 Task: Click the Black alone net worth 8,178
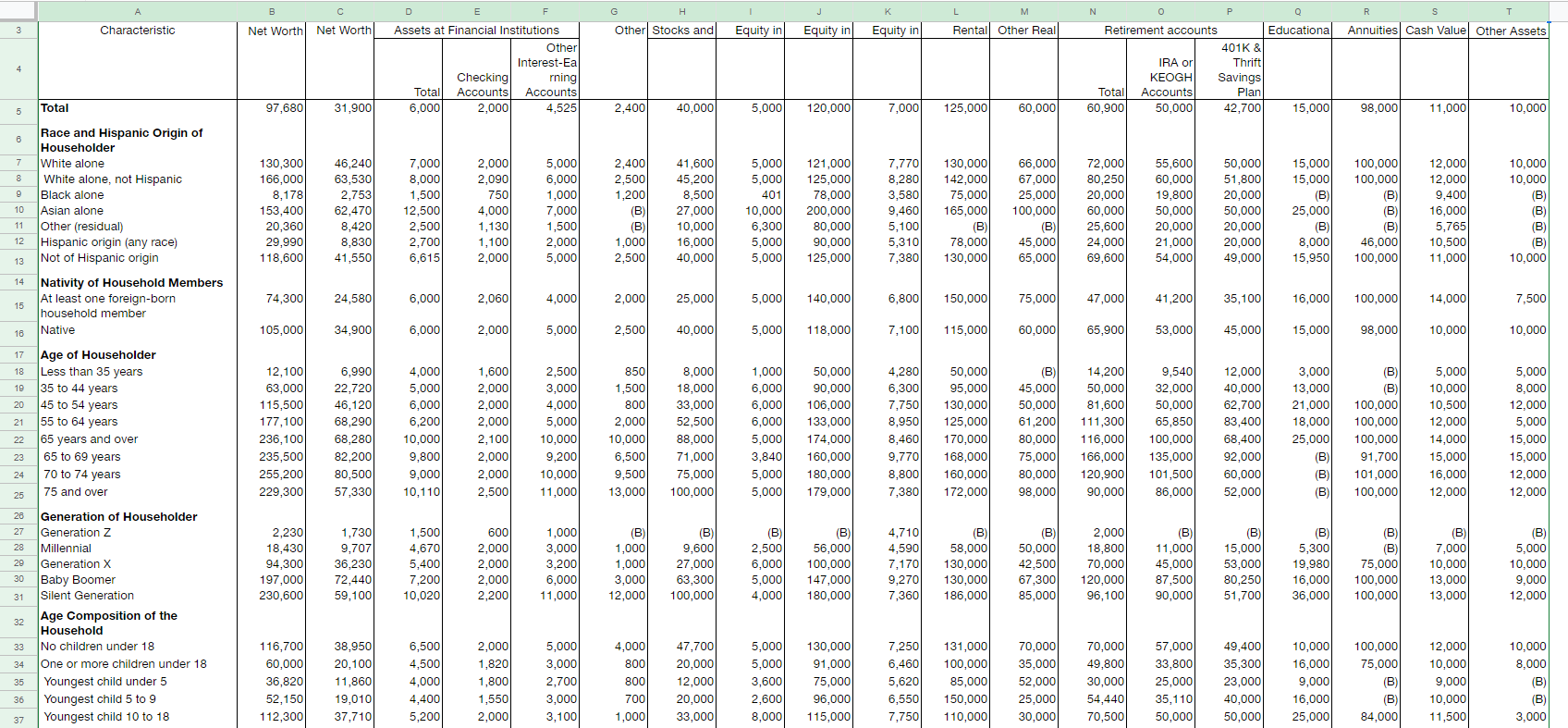click(272, 195)
